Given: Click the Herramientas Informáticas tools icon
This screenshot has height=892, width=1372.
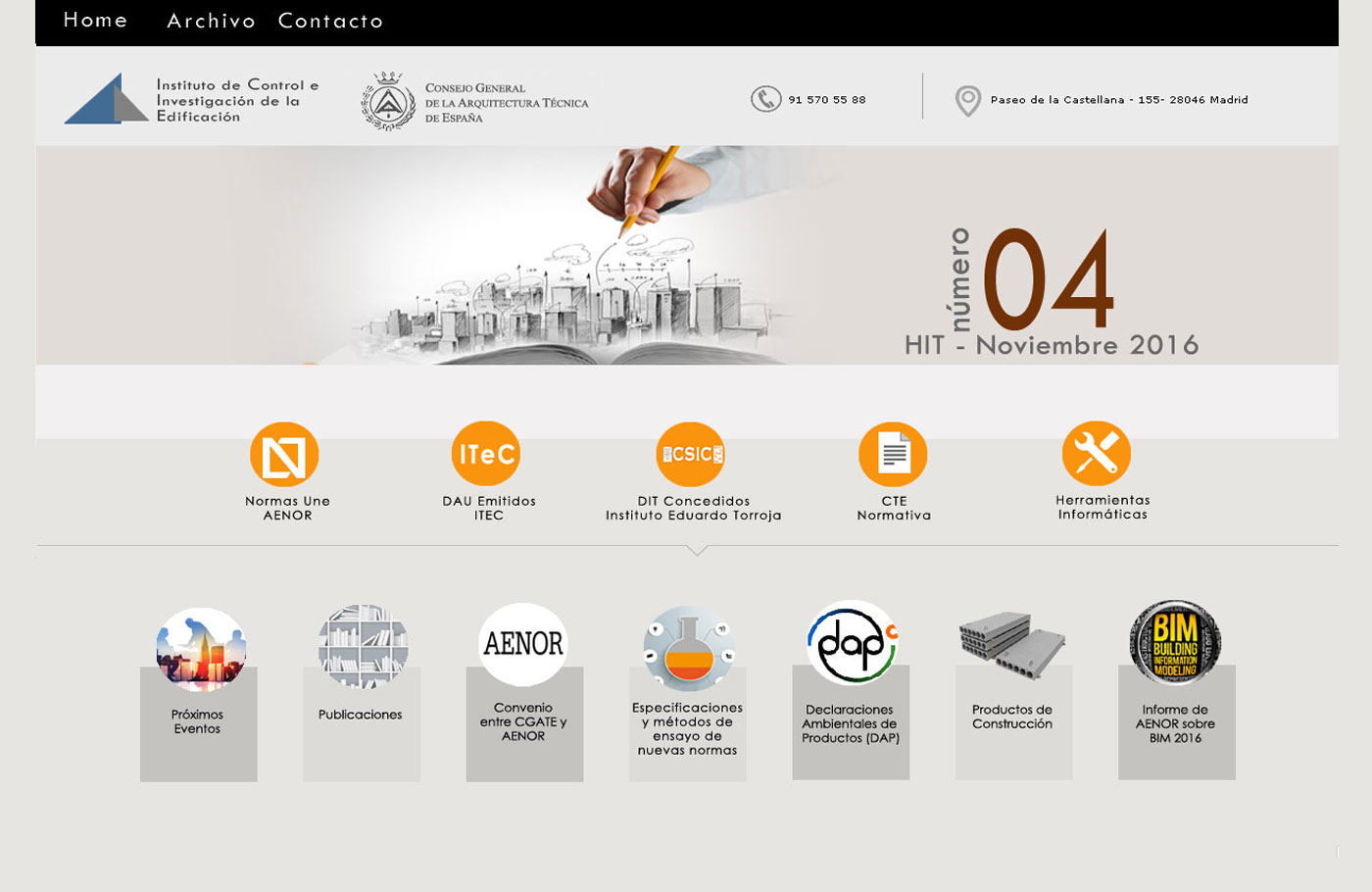Looking at the screenshot, I should (1097, 454).
